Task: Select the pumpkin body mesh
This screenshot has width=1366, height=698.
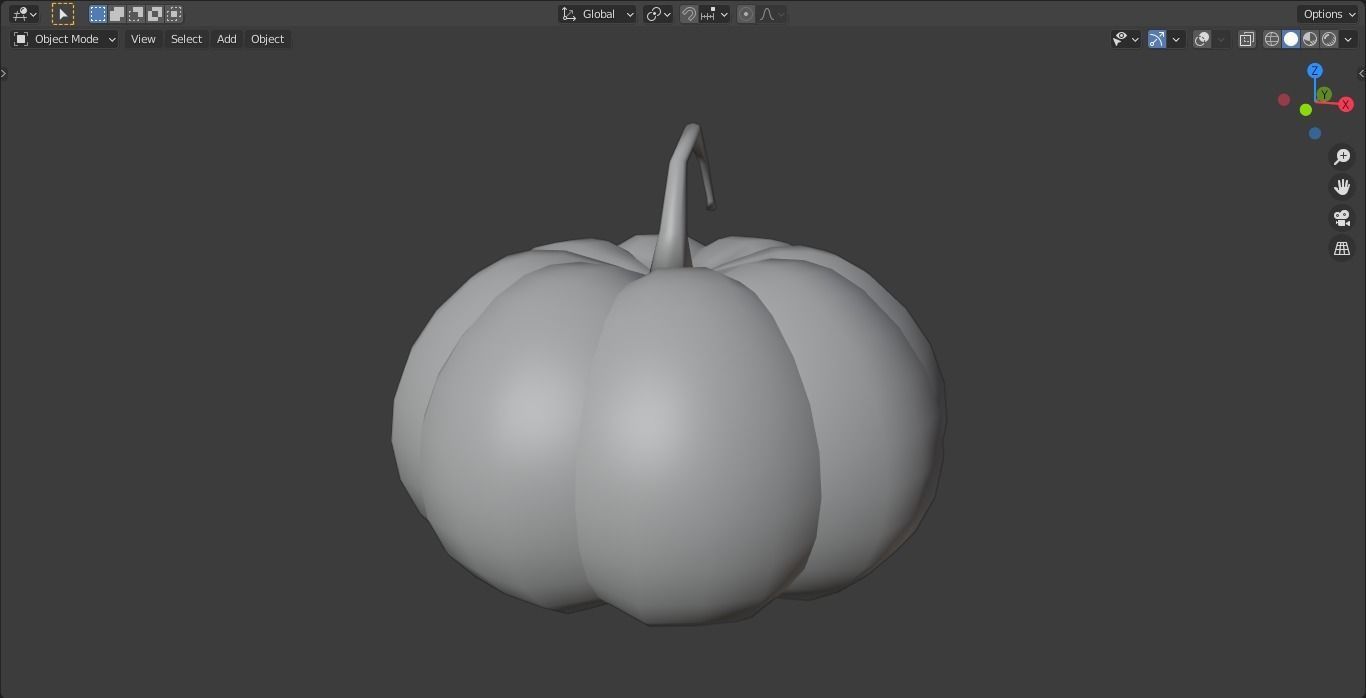Action: [669, 432]
